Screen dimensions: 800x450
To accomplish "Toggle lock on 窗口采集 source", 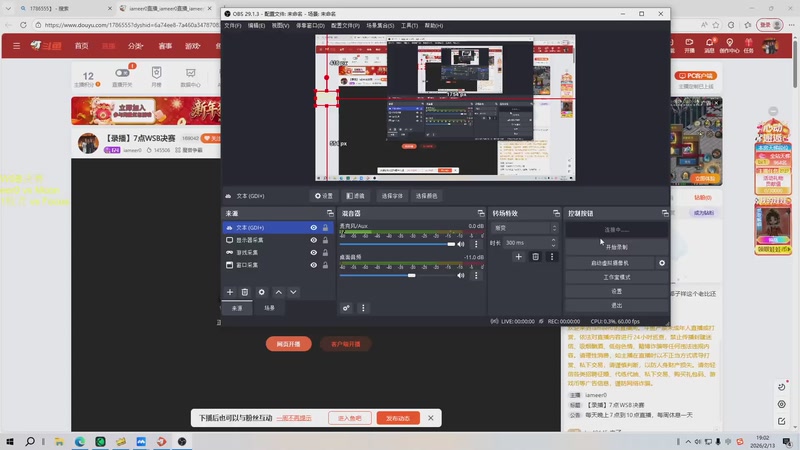I will [325, 265].
